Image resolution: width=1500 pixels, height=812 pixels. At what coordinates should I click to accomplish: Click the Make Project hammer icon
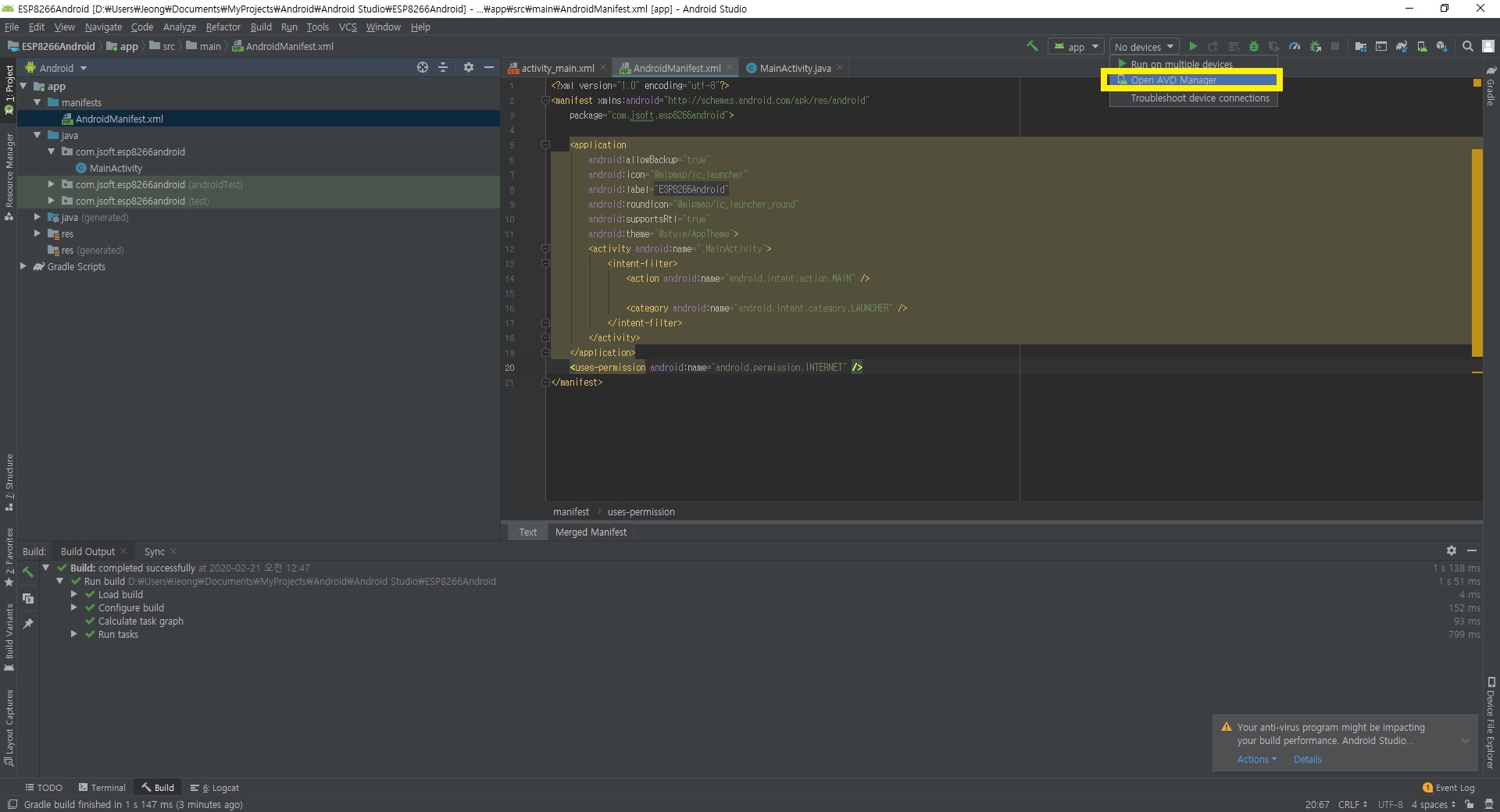1032,46
